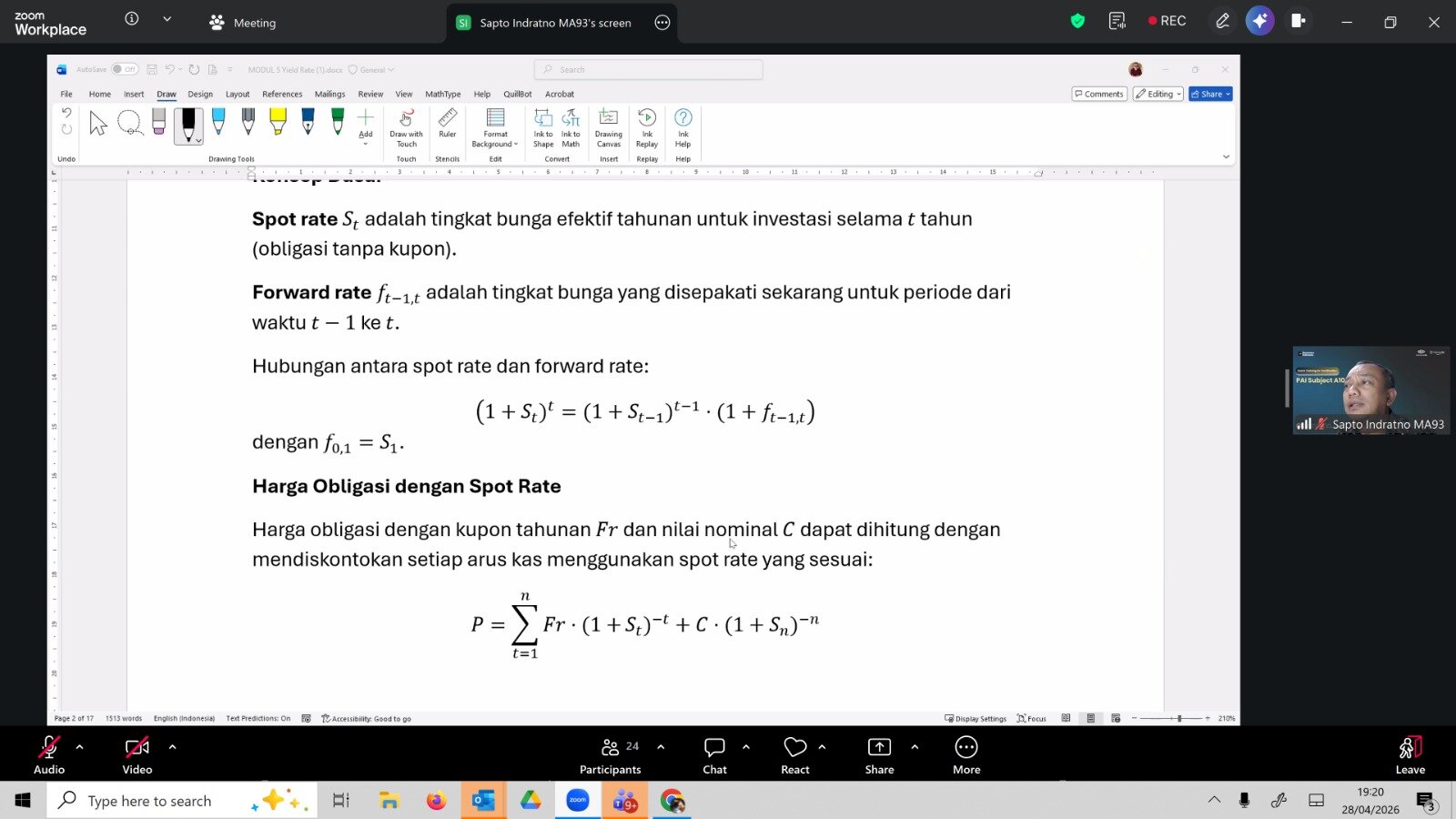
Task: Open the Insert ribbon tab
Action: pos(134,94)
